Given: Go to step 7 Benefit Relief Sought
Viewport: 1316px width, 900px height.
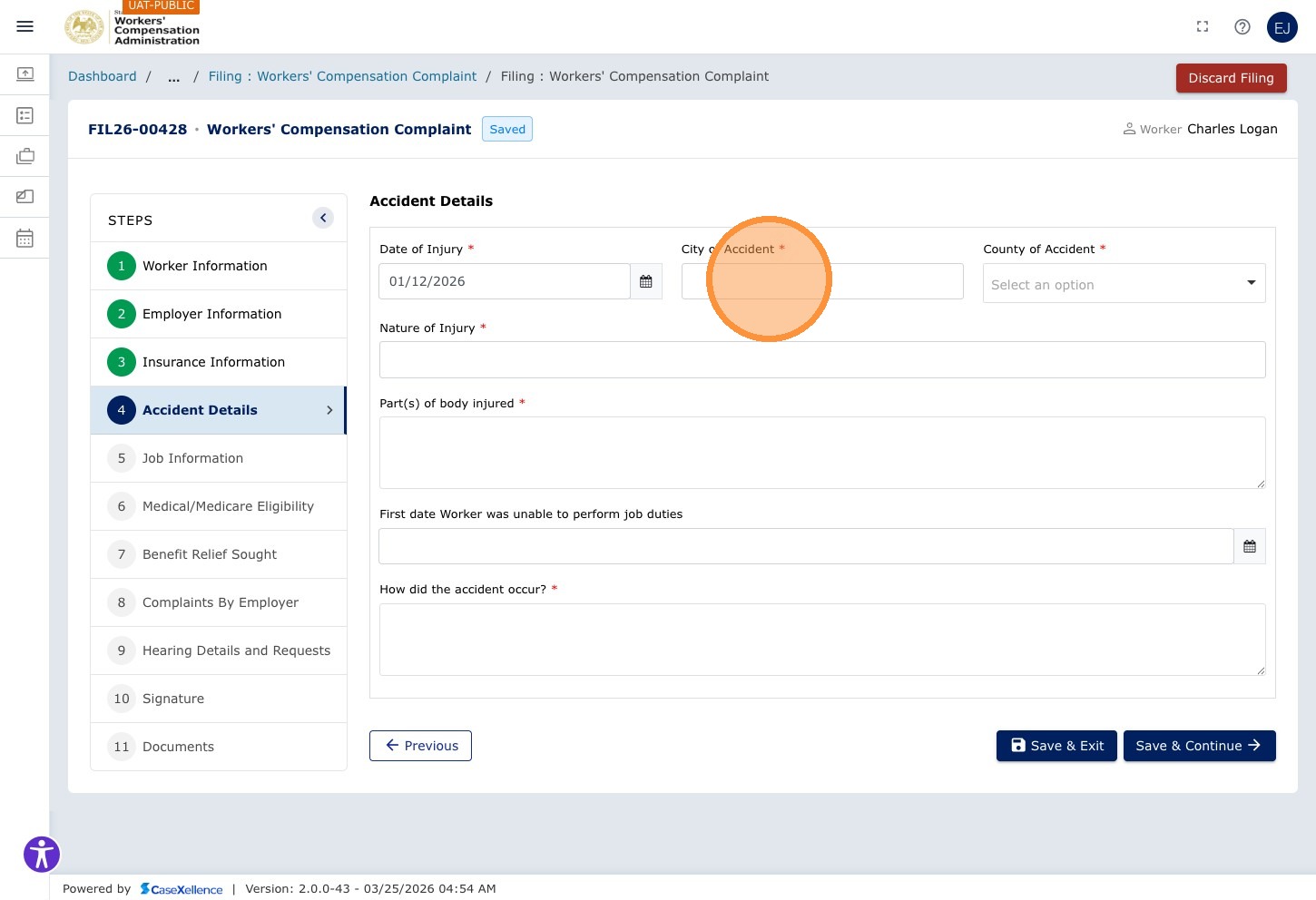Looking at the screenshot, I should 219,554.
